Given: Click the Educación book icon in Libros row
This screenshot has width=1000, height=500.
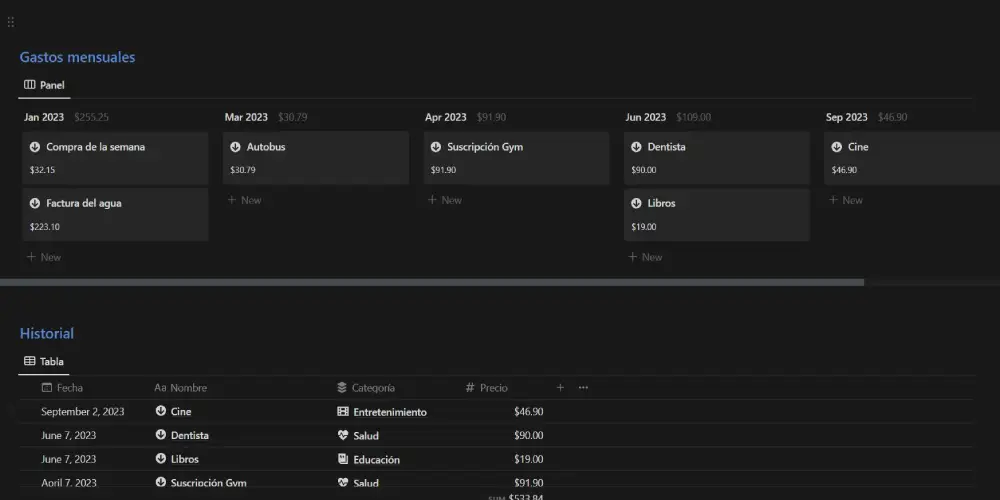Looking at the screenshot, I should point(343,460).
